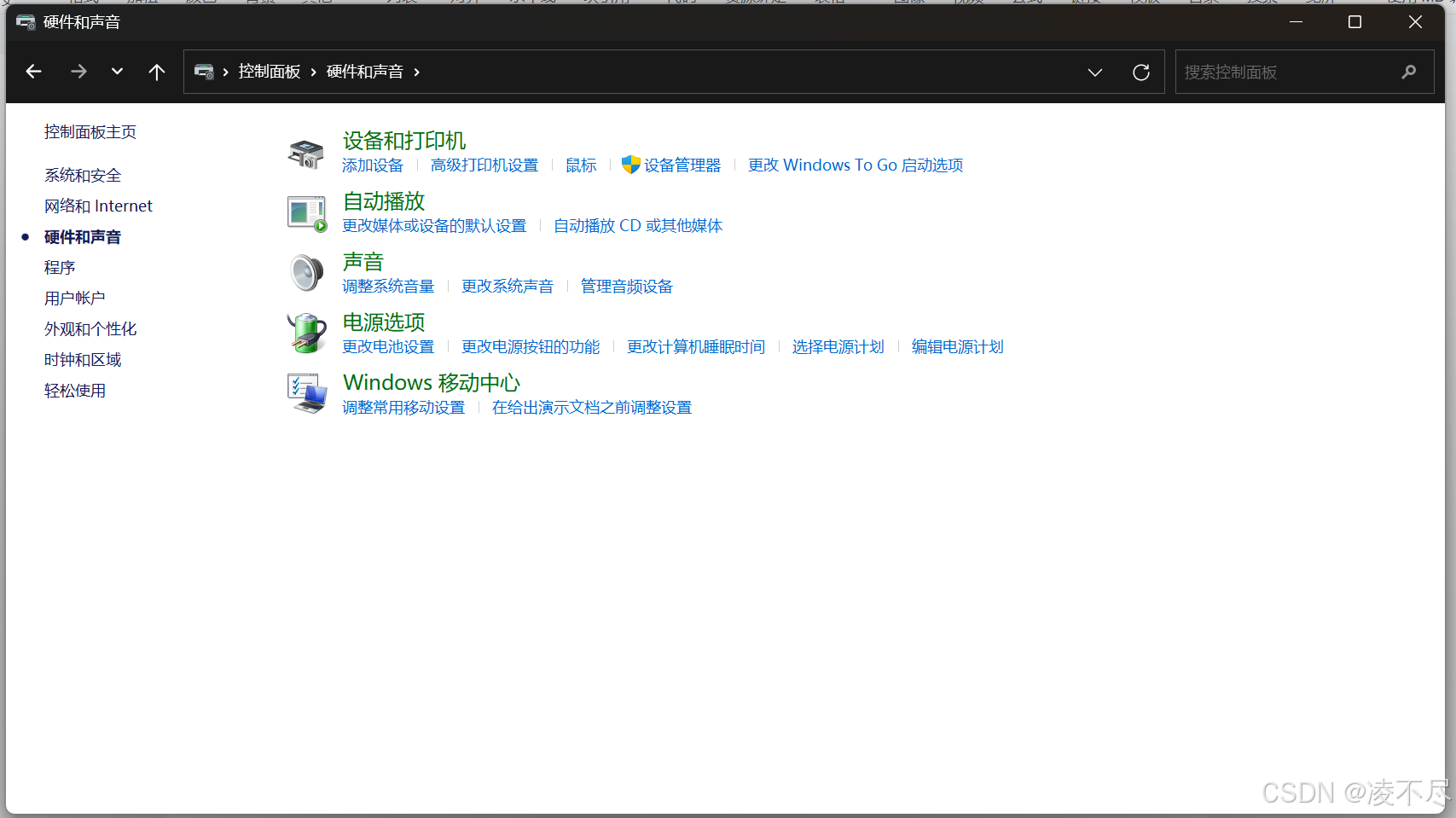This screenshot has width=1456, height=818.
Task: Open 鼠标 settings link
Action: tap(581, 165)
